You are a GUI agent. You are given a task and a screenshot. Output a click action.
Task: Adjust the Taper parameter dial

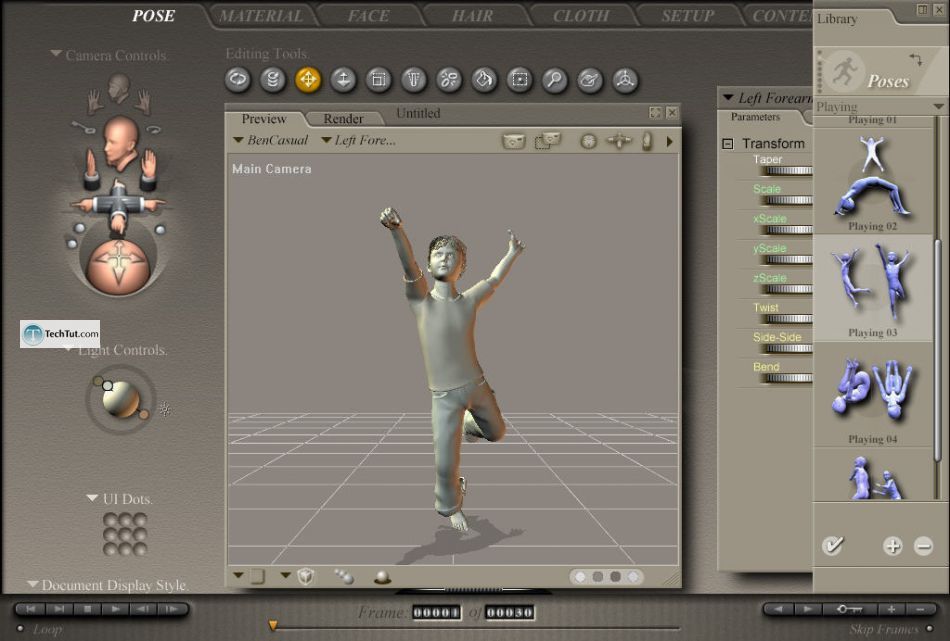[788, 170]
